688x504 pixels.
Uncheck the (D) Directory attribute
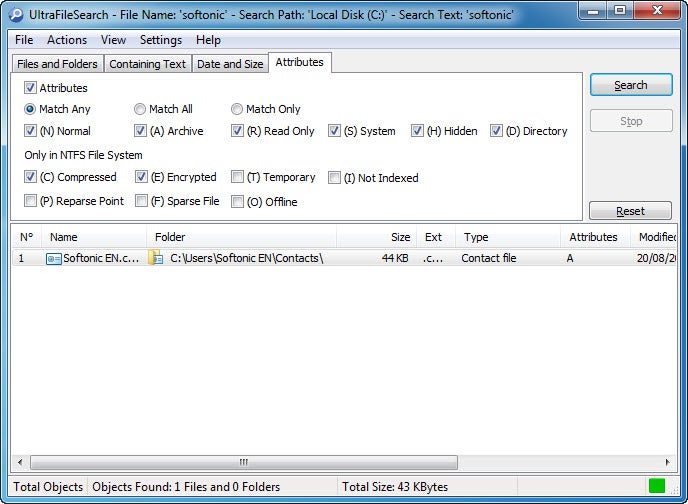click(496, 131)
